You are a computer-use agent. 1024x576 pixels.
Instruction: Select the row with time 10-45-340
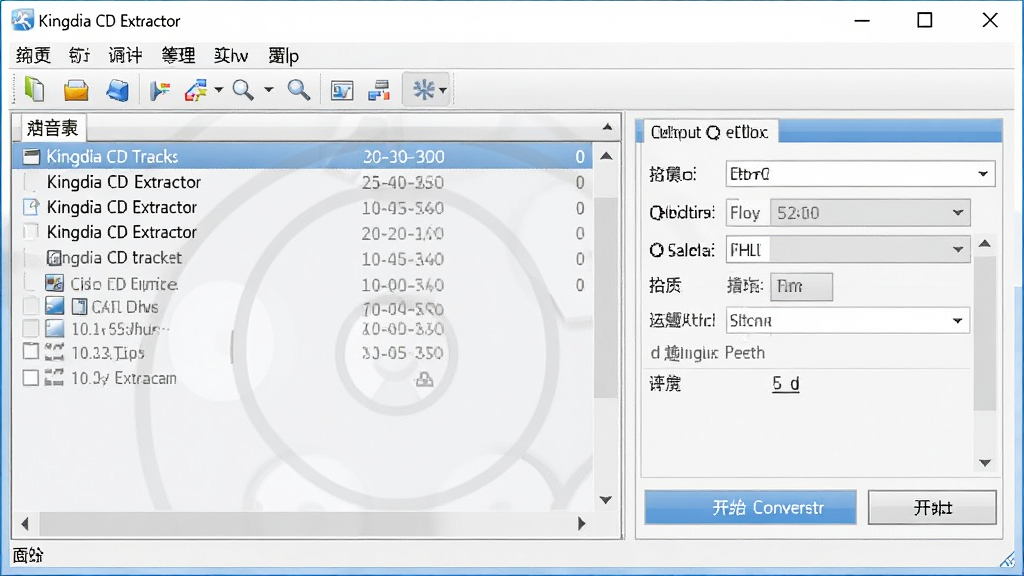pos(302,259)
